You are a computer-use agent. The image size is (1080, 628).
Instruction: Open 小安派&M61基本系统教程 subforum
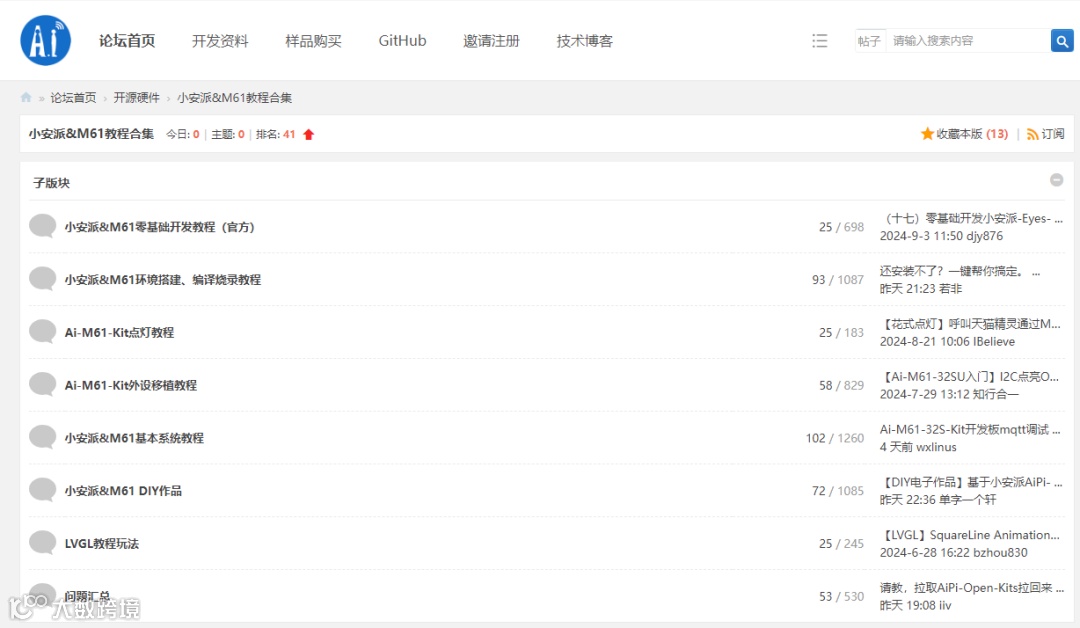tap(134, 438)
